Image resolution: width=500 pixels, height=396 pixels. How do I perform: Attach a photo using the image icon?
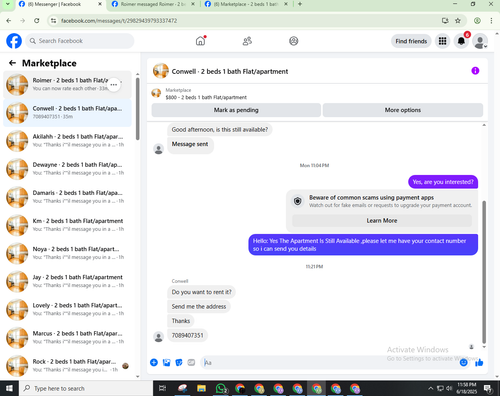[166, 362]
